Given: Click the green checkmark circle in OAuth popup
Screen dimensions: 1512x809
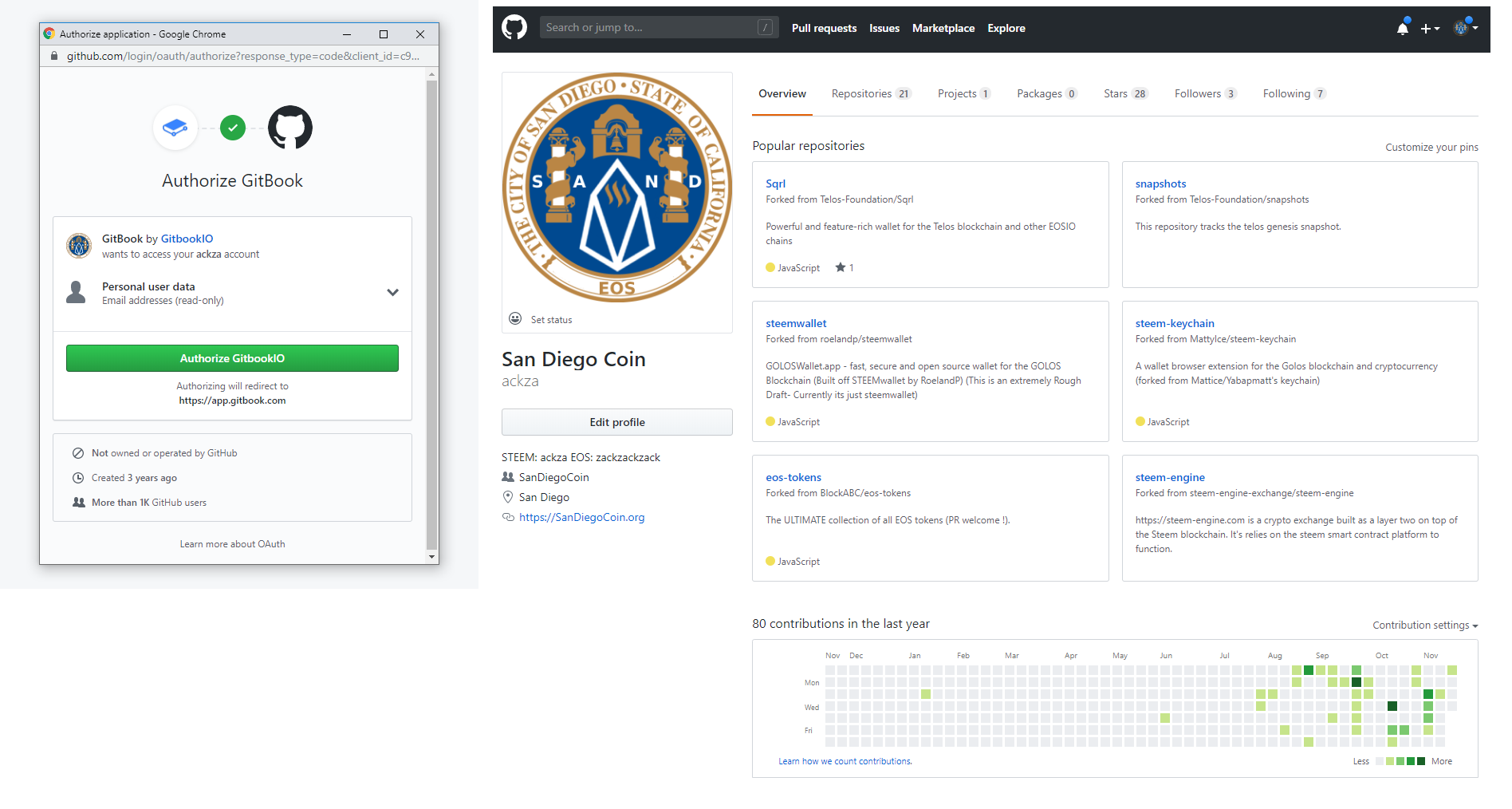Looking at the screenshot, I should tap(233, 128).
